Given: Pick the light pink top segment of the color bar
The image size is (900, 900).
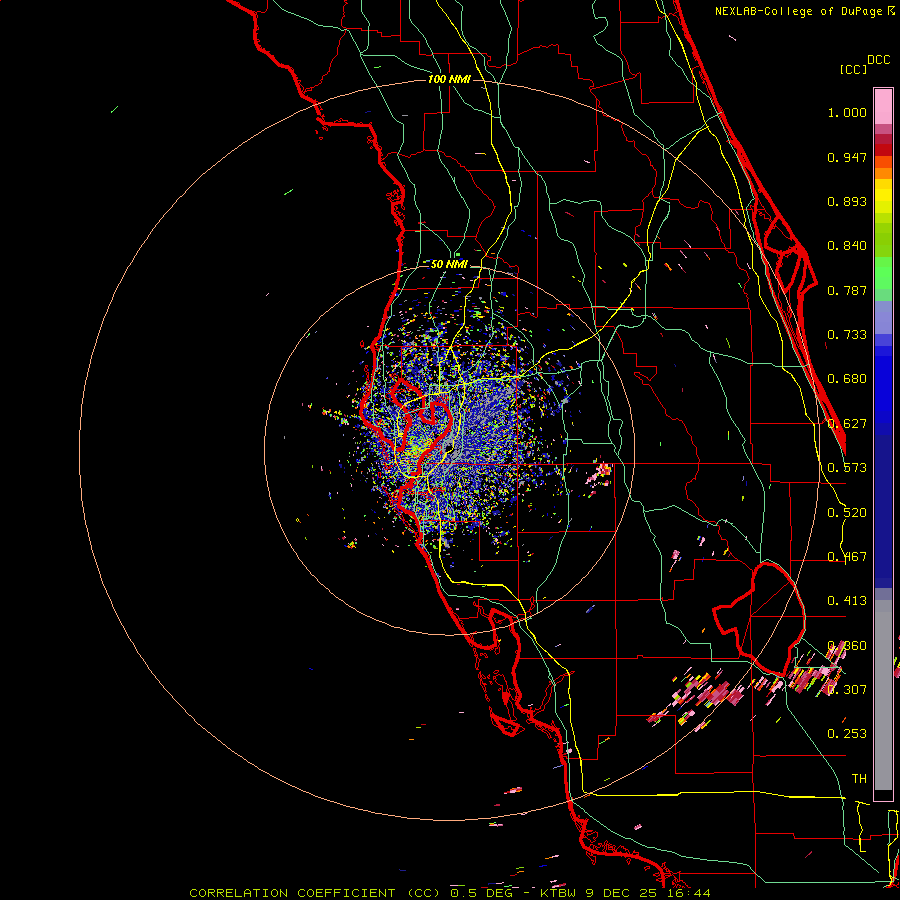Looking at the screenshot, I should pos(883,106).
